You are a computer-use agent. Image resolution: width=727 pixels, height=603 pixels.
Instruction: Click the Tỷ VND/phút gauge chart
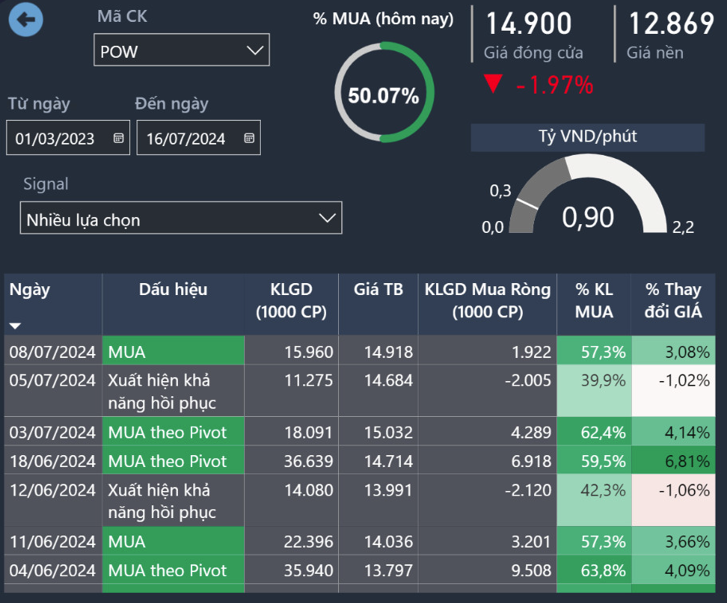(x=588, y=200)
